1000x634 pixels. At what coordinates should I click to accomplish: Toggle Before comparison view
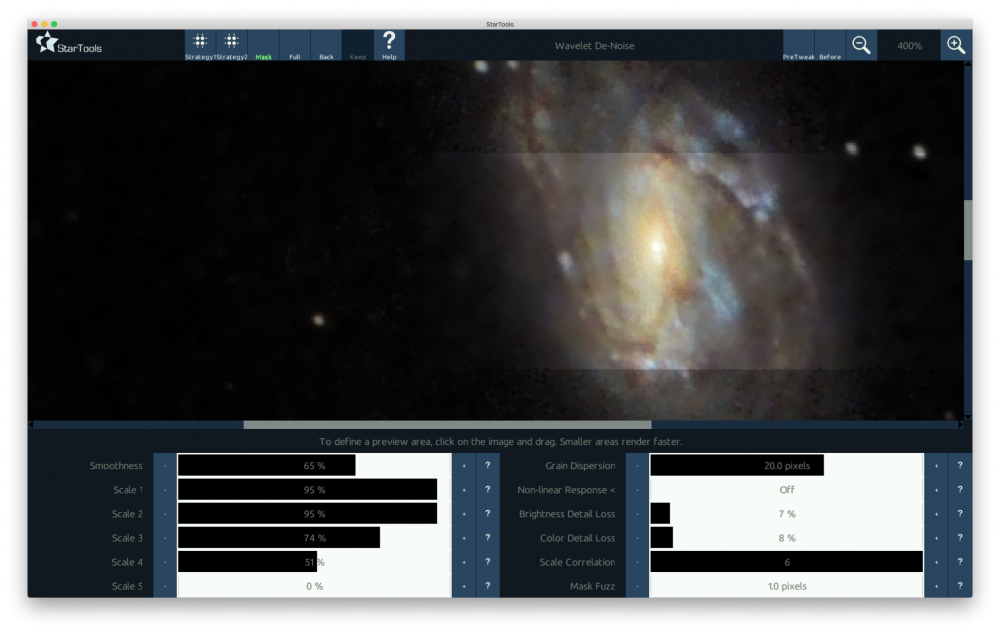pyautogui.click(x=830, y=45)
